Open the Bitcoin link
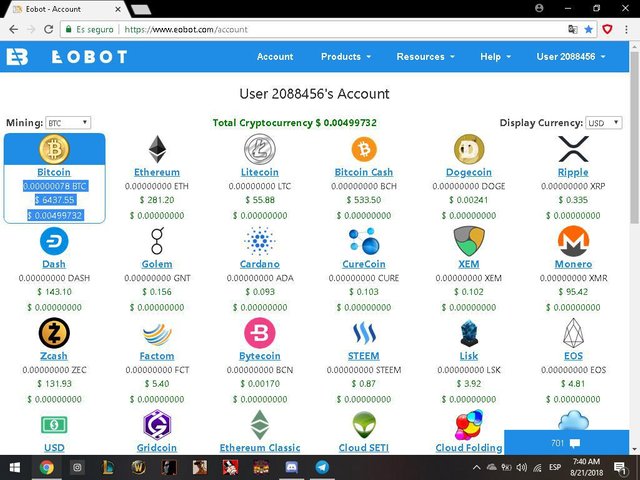Screen dimensions: 640x480 click(54, 172)
